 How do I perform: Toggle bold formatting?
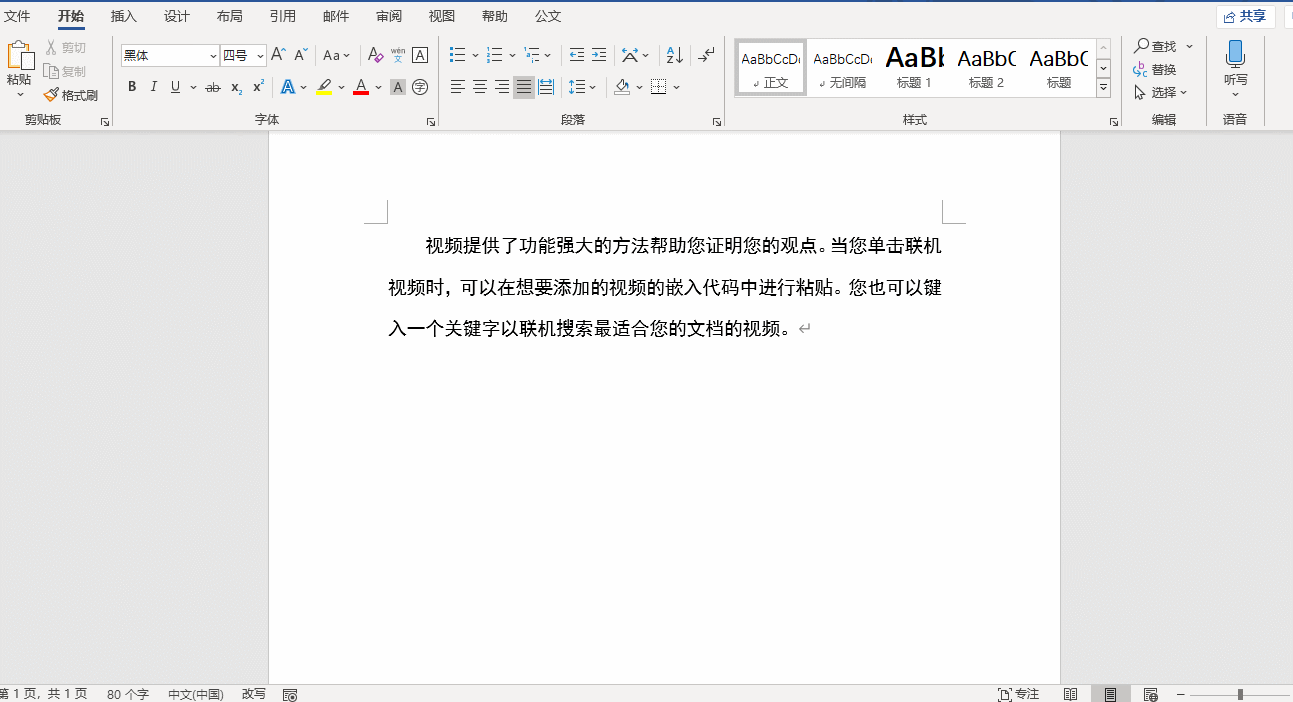(x=132, y=87)
